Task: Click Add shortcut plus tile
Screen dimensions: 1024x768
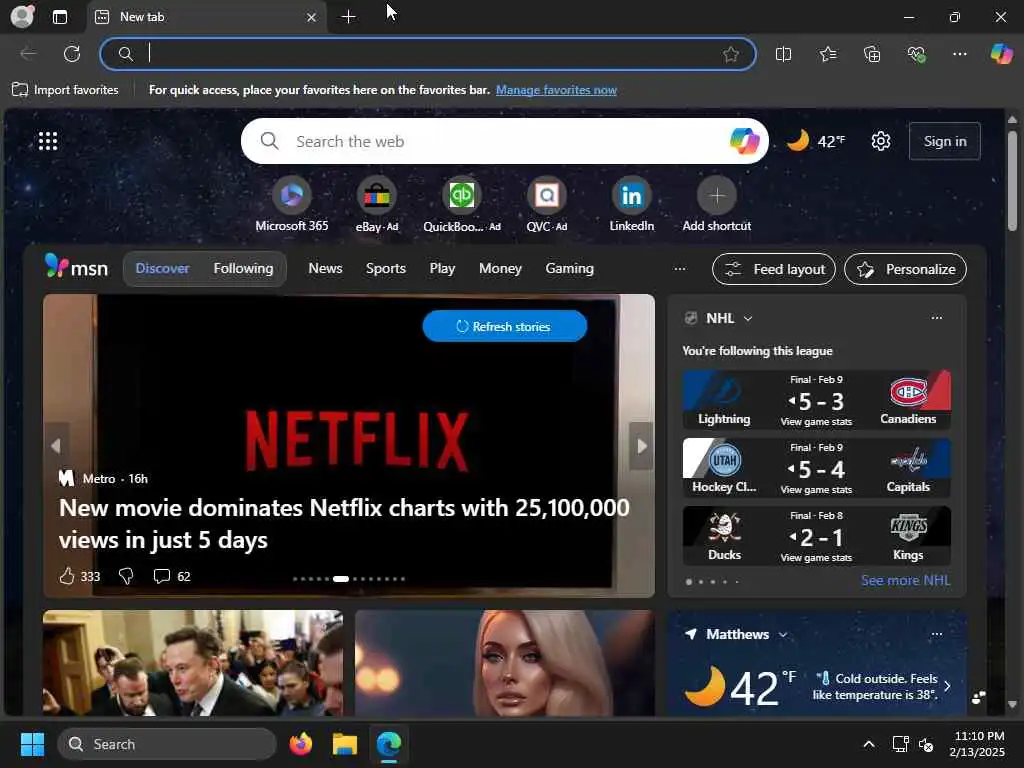Action: click(x=716, y=204)
